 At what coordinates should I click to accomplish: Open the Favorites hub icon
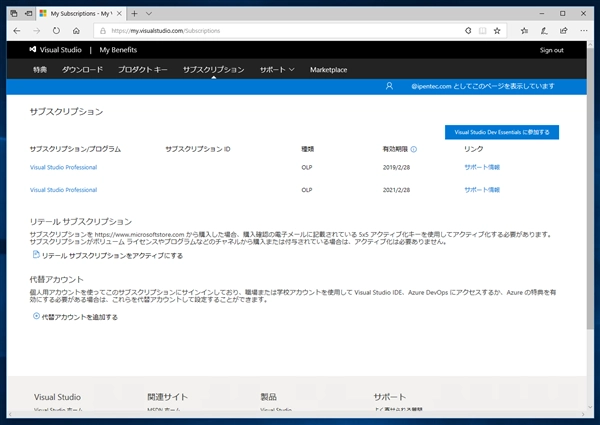pos(524,31)
